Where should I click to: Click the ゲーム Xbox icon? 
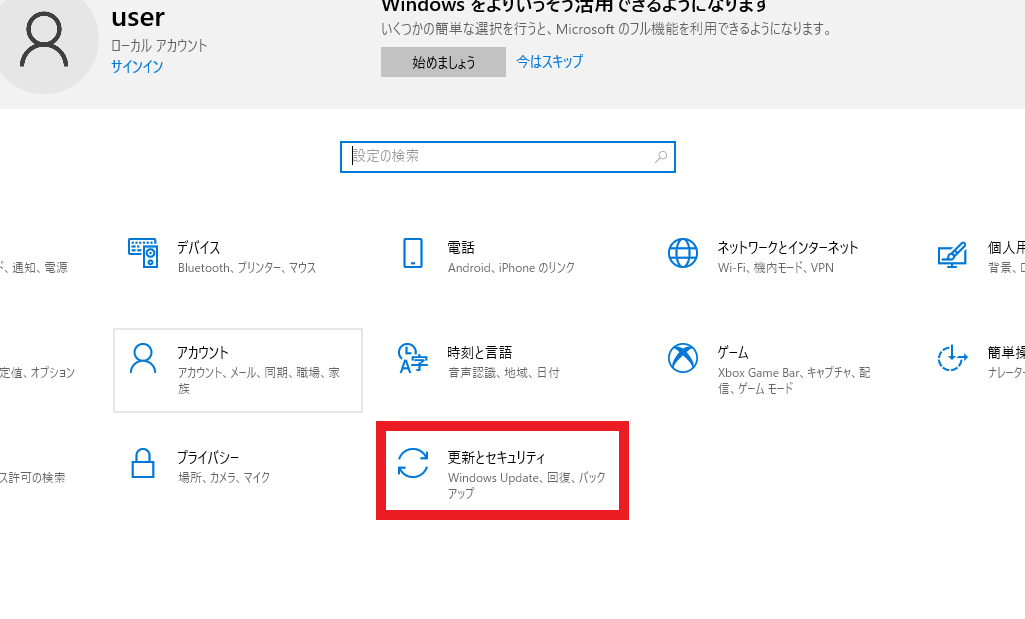coord(683,358)
